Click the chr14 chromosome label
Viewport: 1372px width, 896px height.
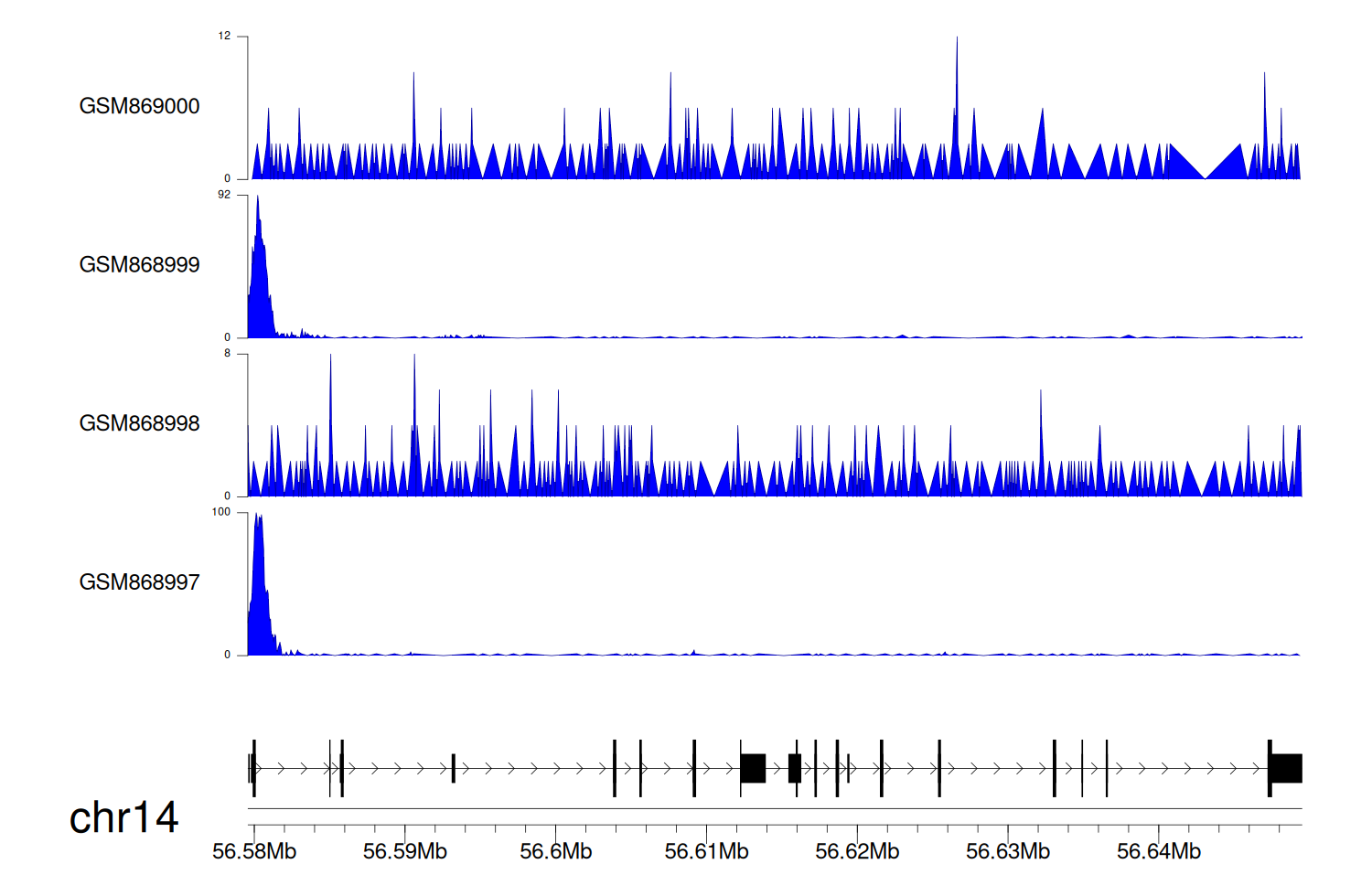pyautogui.click(x=123, y=817)
